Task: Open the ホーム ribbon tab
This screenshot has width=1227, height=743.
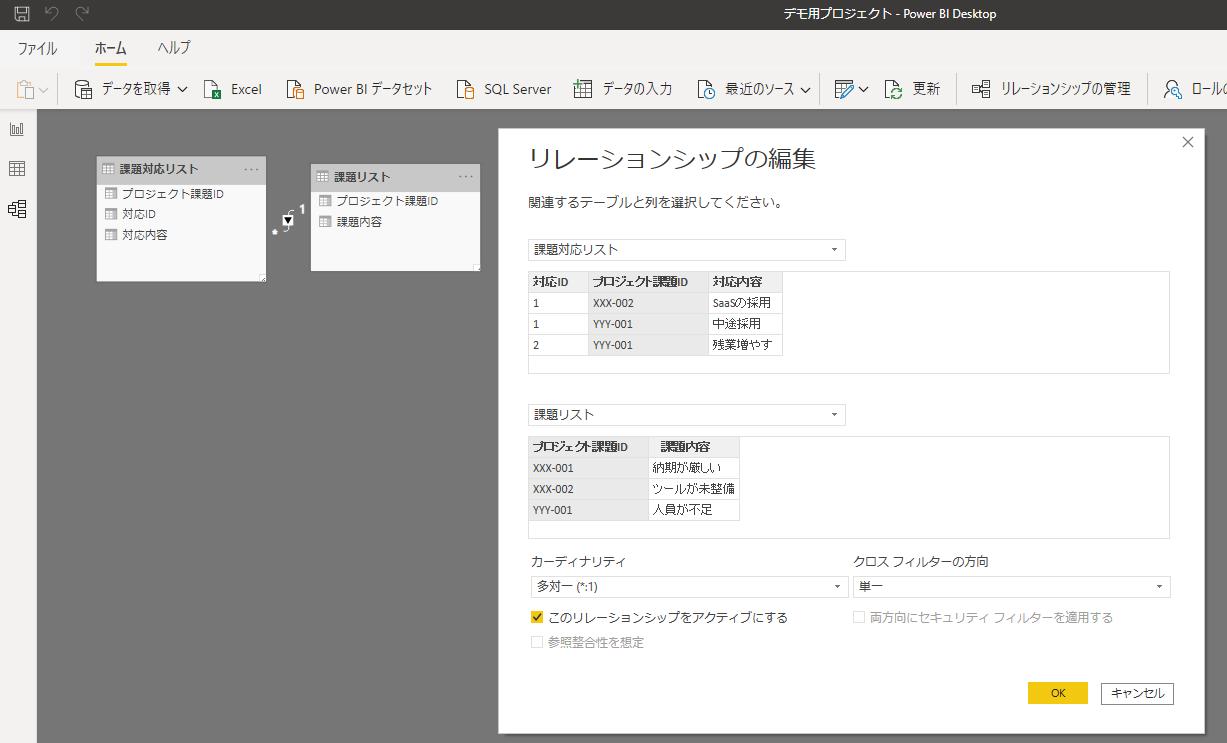Action: [x=110, y=48]
